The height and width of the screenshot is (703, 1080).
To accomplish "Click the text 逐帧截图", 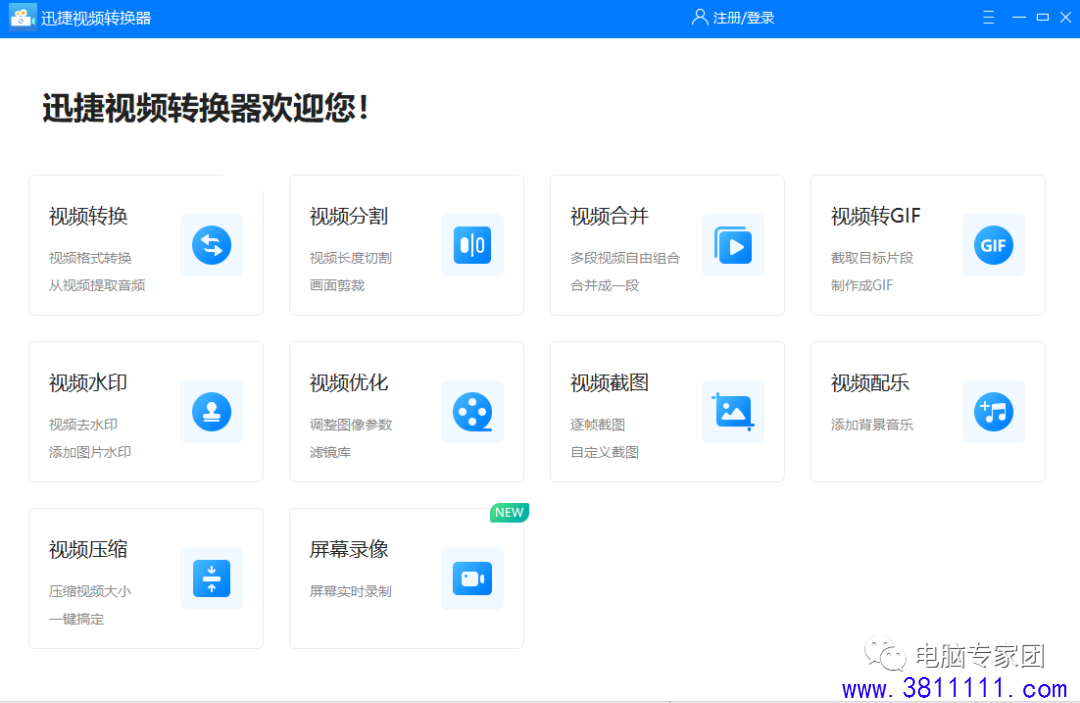I will pyautogui.click(x=597, y=425).
